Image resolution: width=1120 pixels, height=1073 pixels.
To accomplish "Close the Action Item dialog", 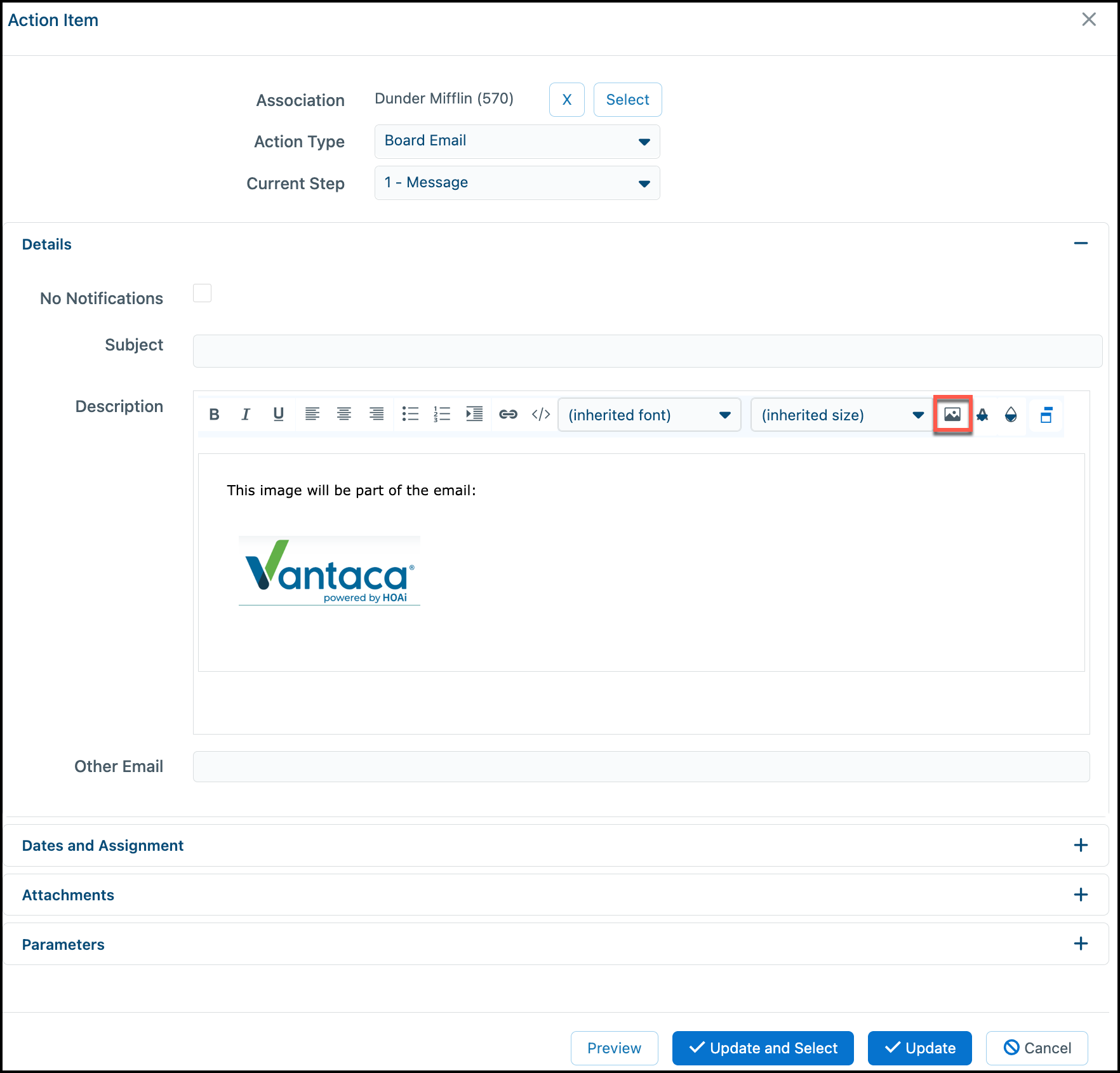I will pos(1089,20).
